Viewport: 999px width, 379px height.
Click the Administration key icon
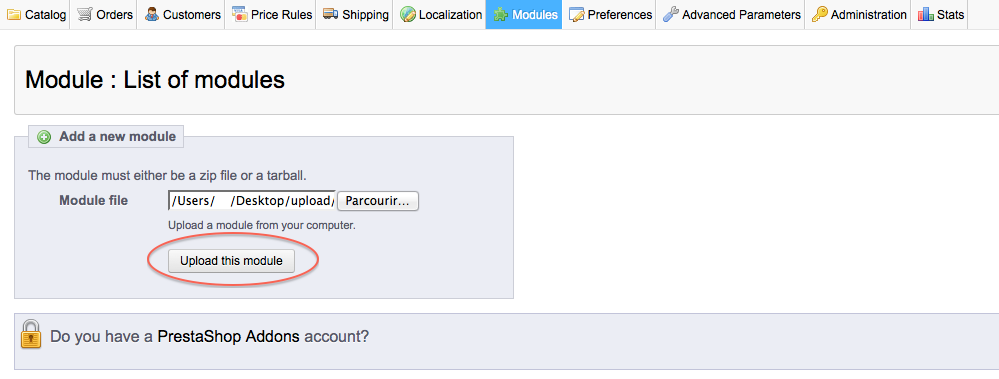[x=820, y=14]
